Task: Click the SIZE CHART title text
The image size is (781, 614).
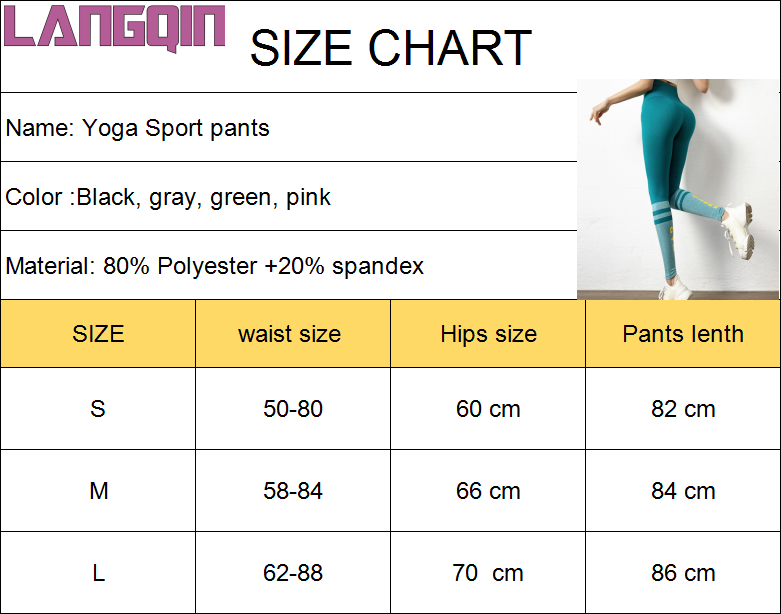Action: click(390, 49)
